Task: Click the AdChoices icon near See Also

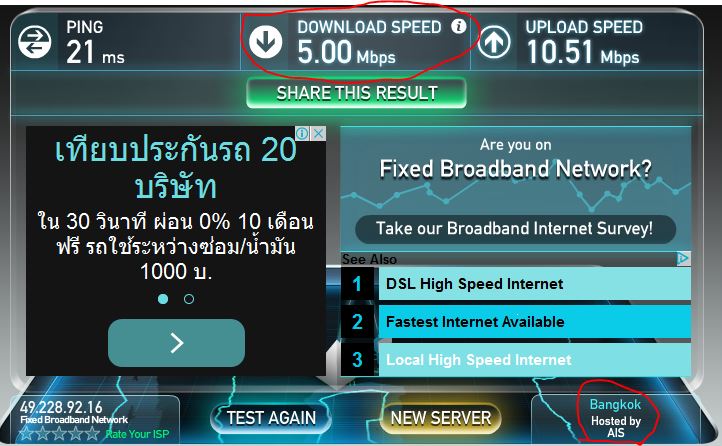Action: (683, 258)
